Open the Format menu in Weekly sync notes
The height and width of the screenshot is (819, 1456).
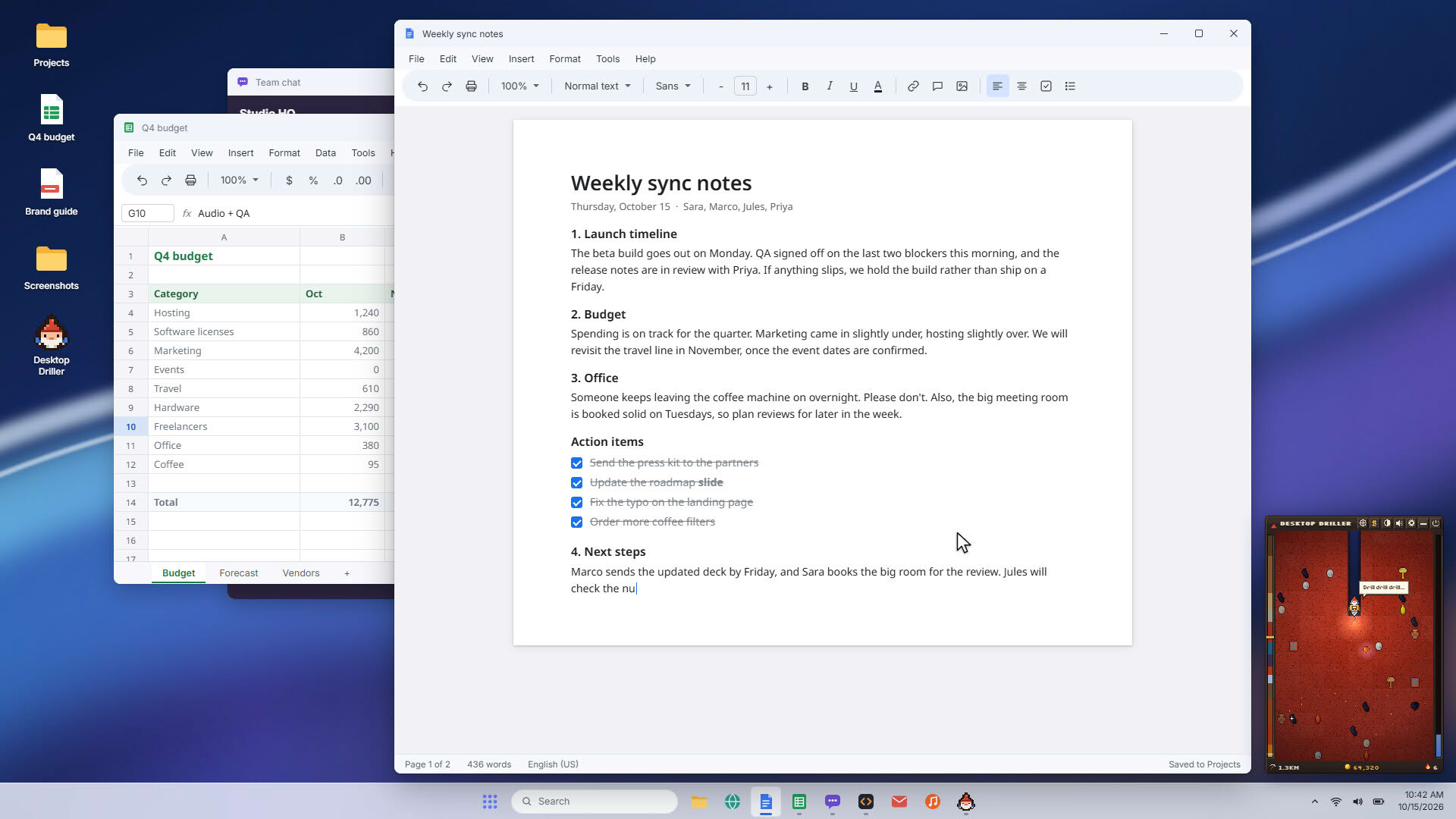(x=564, y=59)
